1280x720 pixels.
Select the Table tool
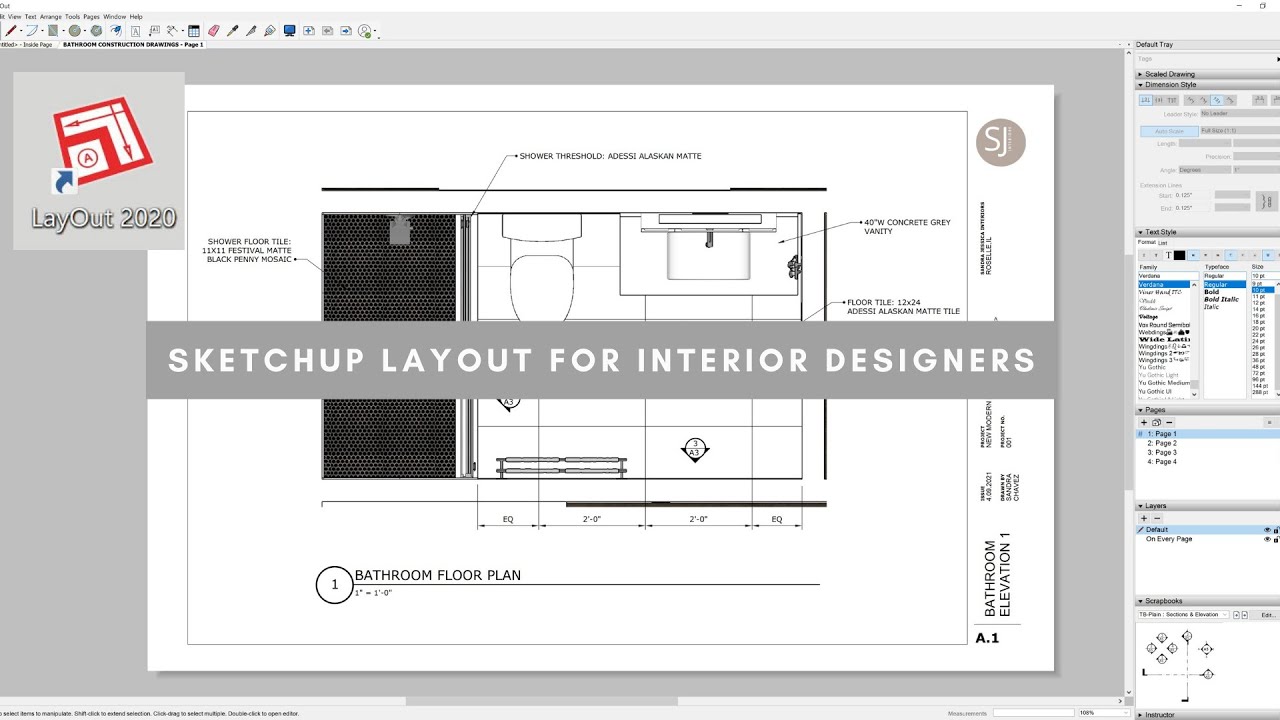pyautogui.click(x=194, y=31)
